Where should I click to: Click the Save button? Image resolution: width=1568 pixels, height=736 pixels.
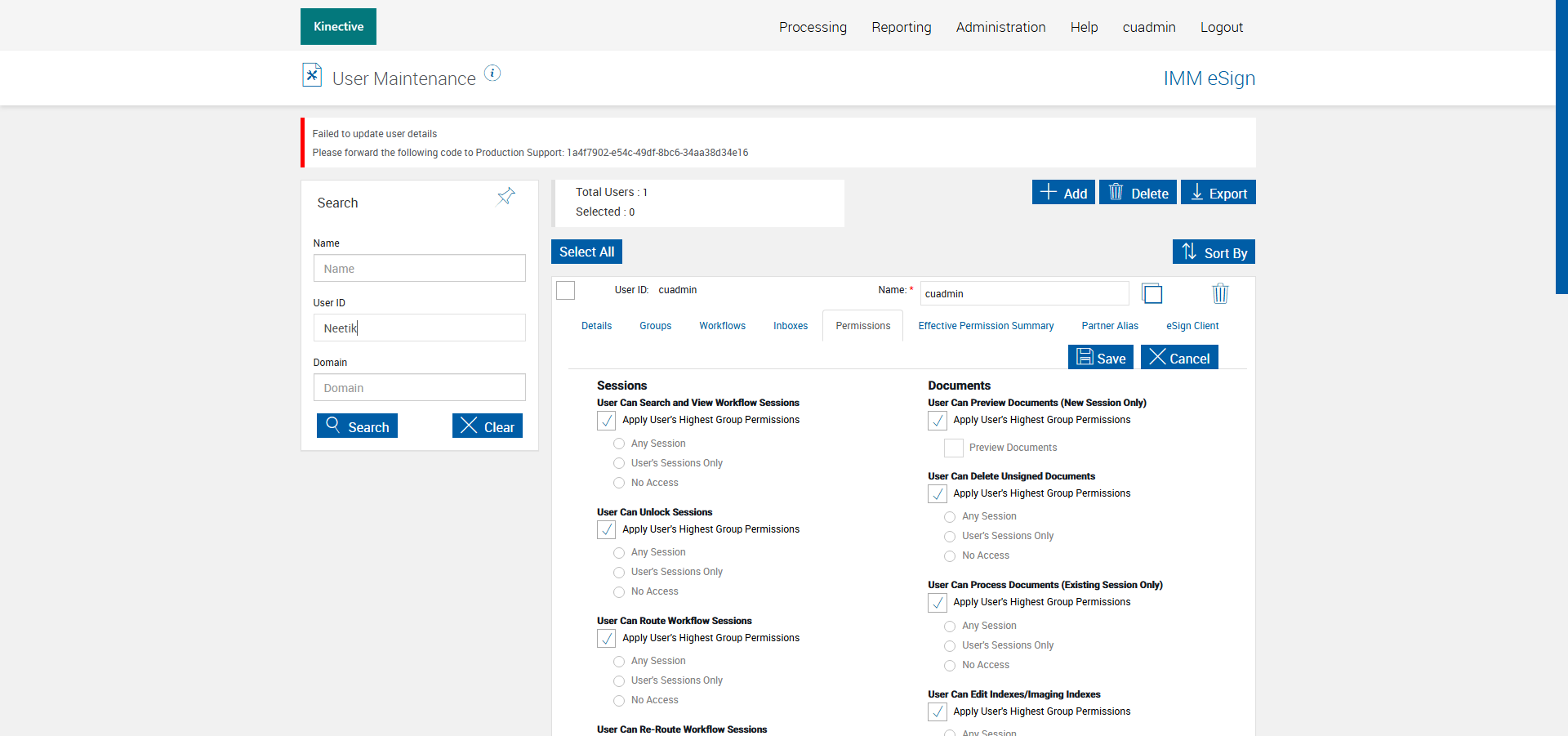[x=1100, y=358]
